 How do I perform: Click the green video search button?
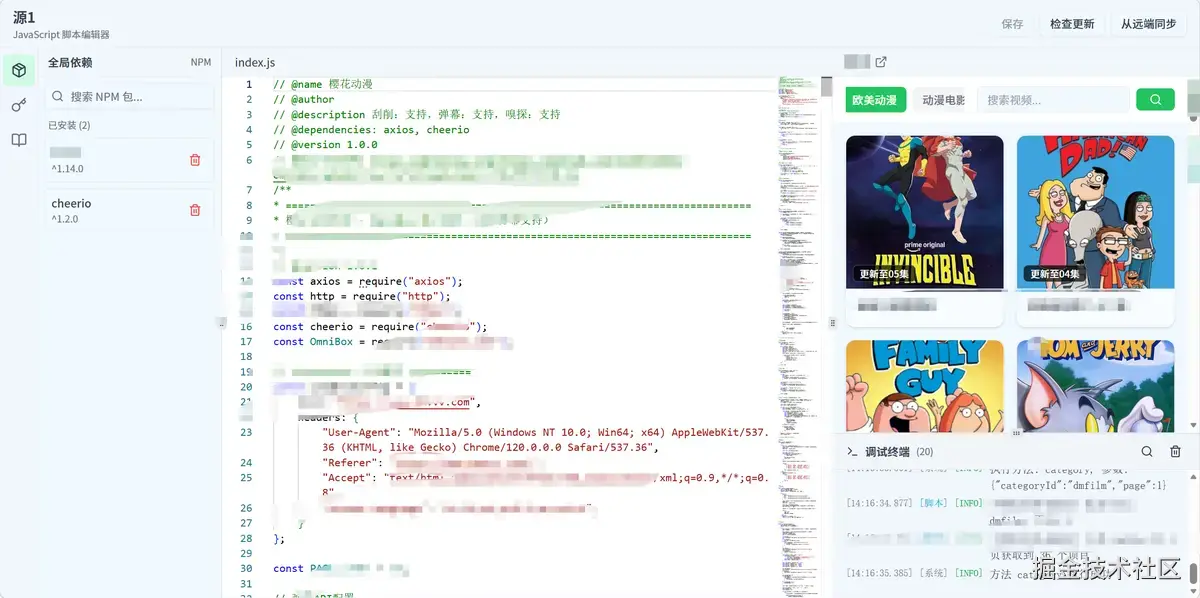coord(1155,100)
